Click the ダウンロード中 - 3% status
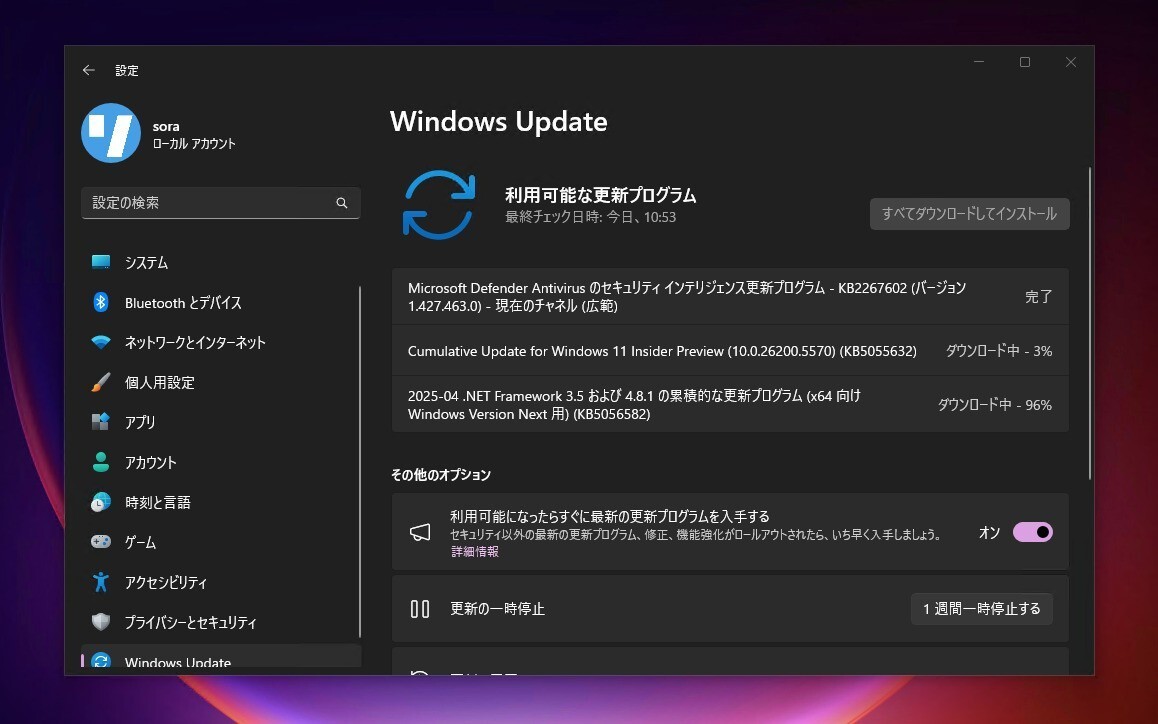This screenshot has height=724, width=1158. pyautogui.click(x=998, y=351)
